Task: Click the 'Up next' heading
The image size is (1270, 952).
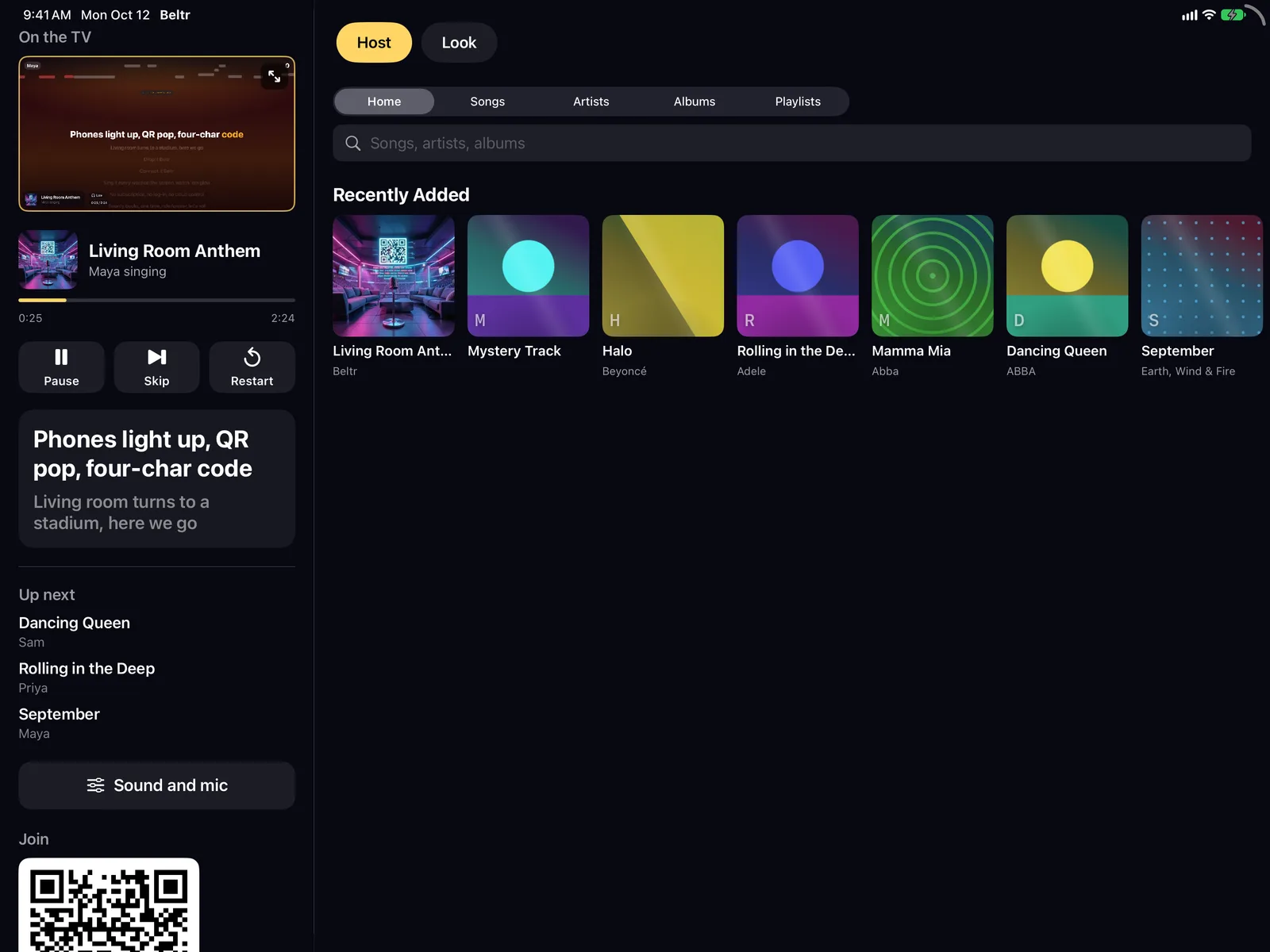Action: [47, 595]
